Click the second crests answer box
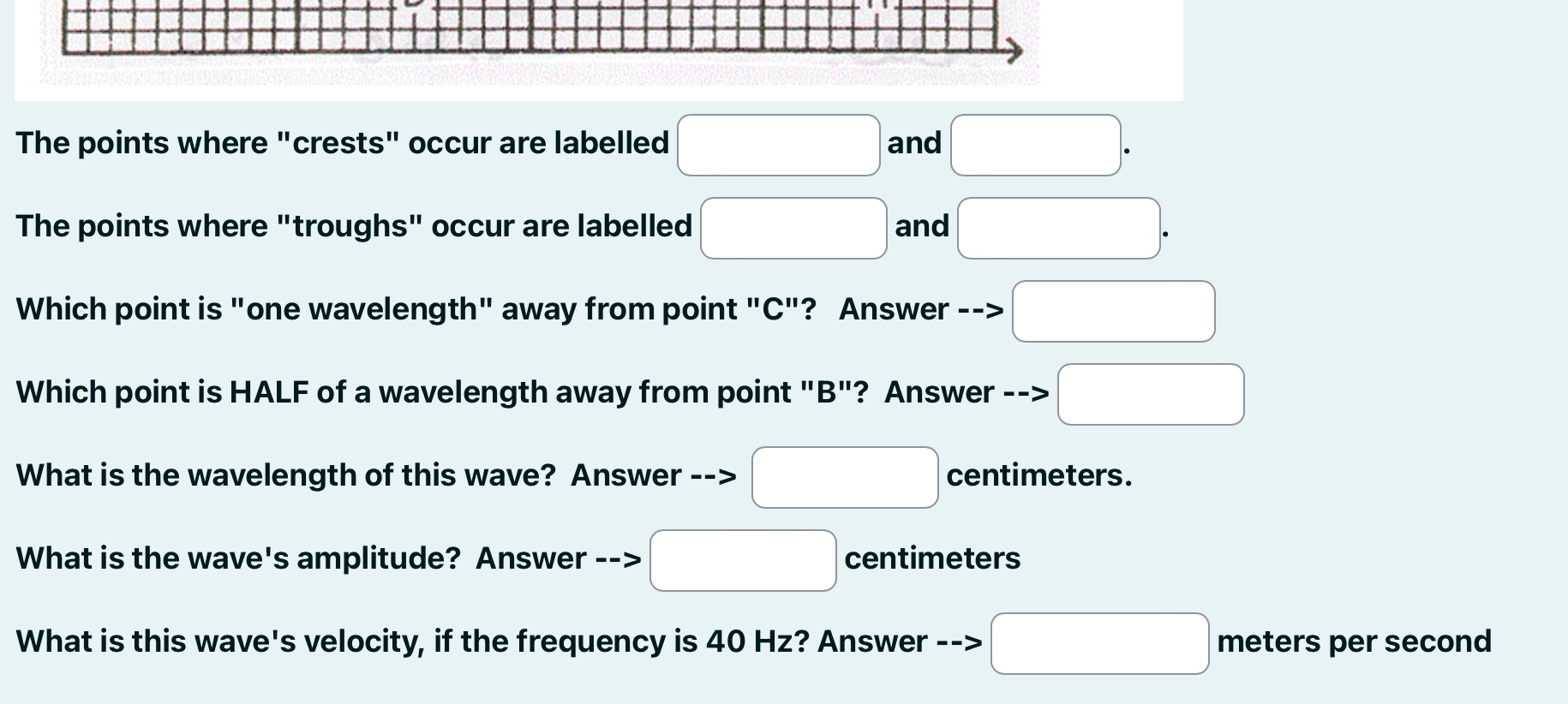The image size is (1568, 704). (x=1035, y=144)
